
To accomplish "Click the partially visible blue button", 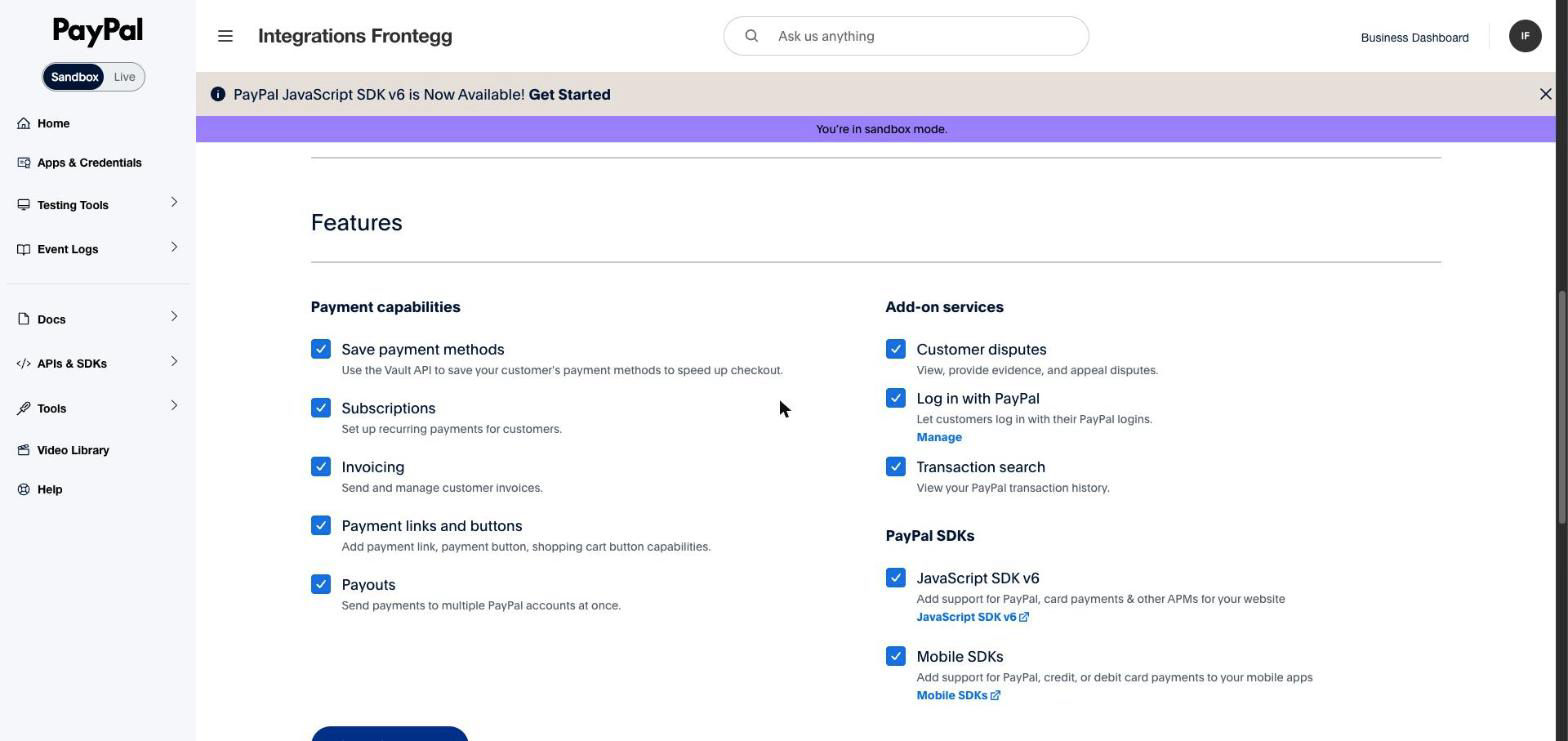I will (x=390, y=734).
